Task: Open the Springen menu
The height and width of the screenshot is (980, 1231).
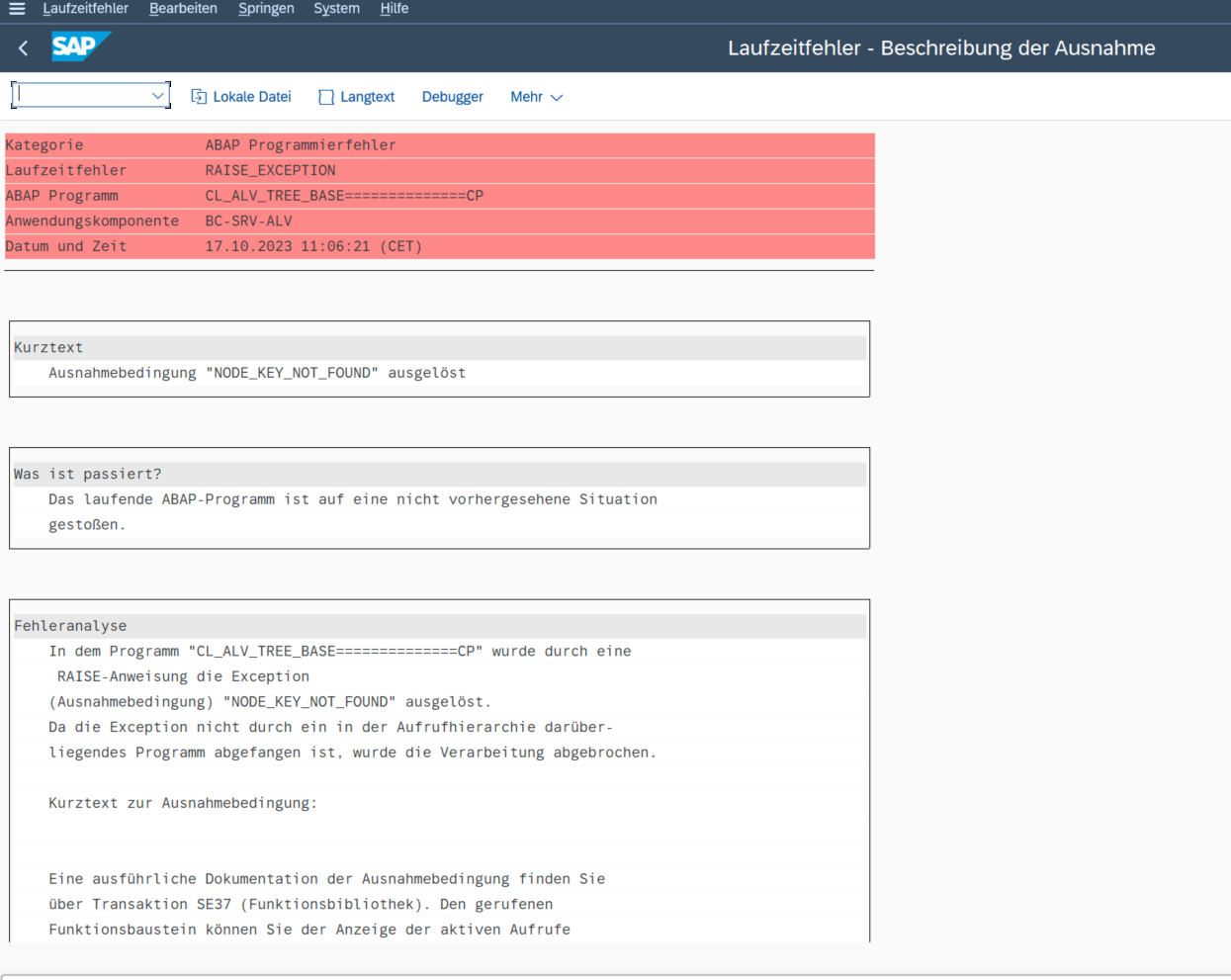Action: click(266, 9)
